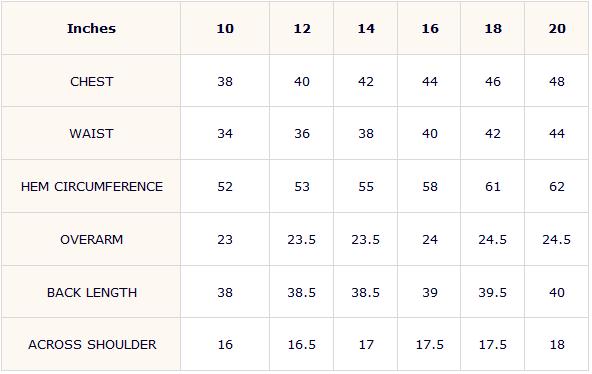Image resolution: width=592 pixels, height=374 pixels.
Task: Select hem circumference value 61
Action: coord(493,186)
